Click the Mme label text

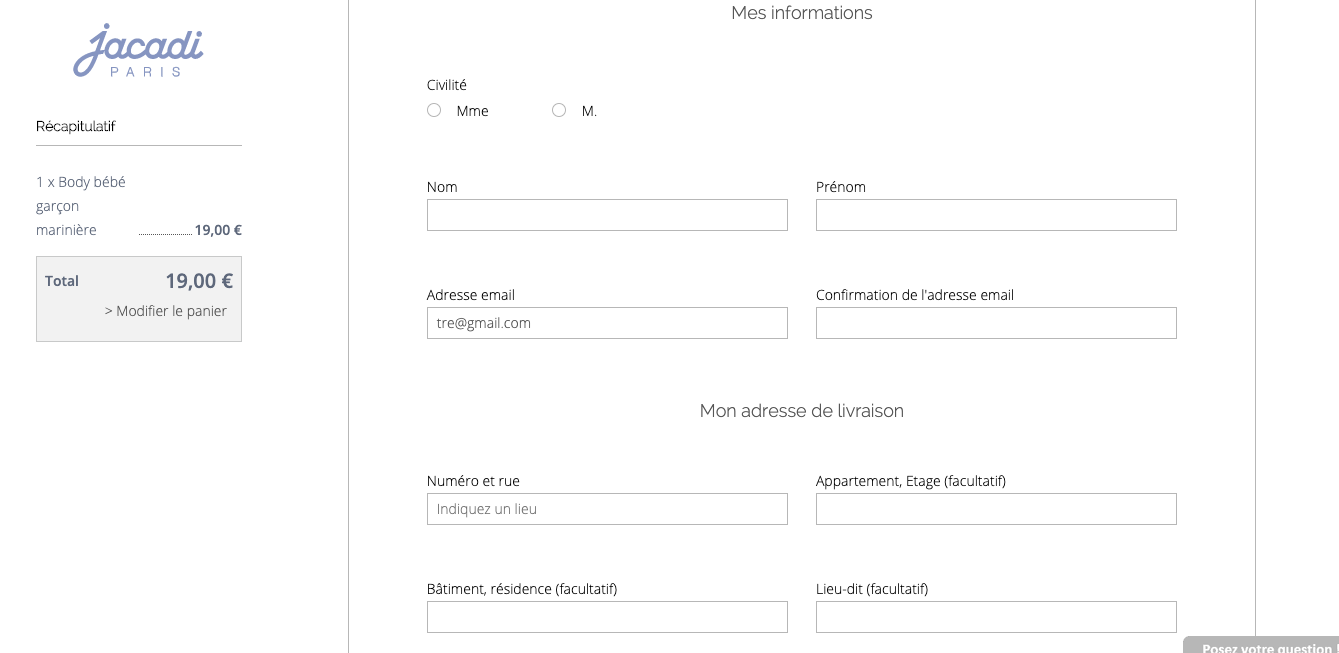coord(472,111)
